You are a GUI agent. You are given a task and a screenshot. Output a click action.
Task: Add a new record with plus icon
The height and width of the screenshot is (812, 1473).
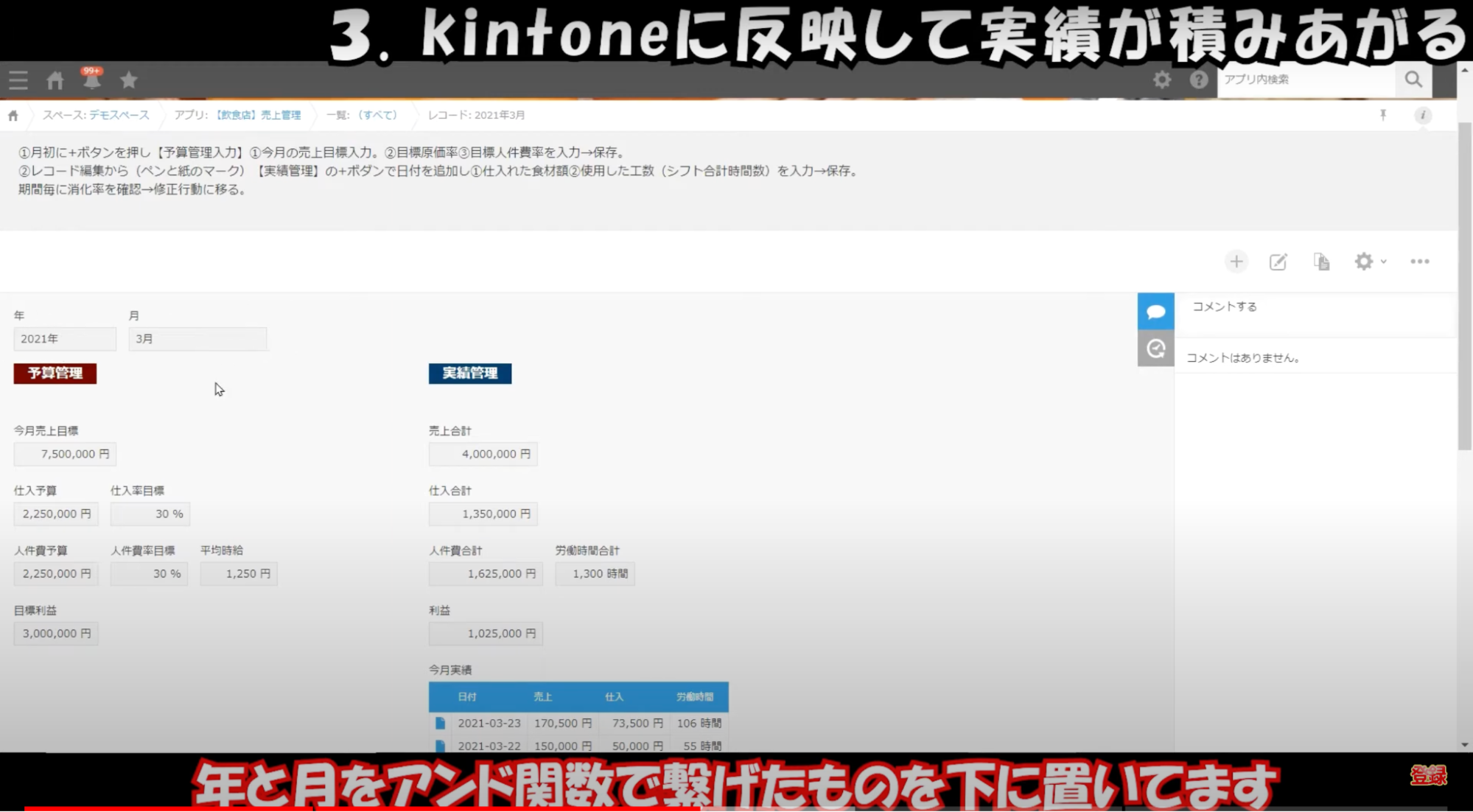(1236, 262)
